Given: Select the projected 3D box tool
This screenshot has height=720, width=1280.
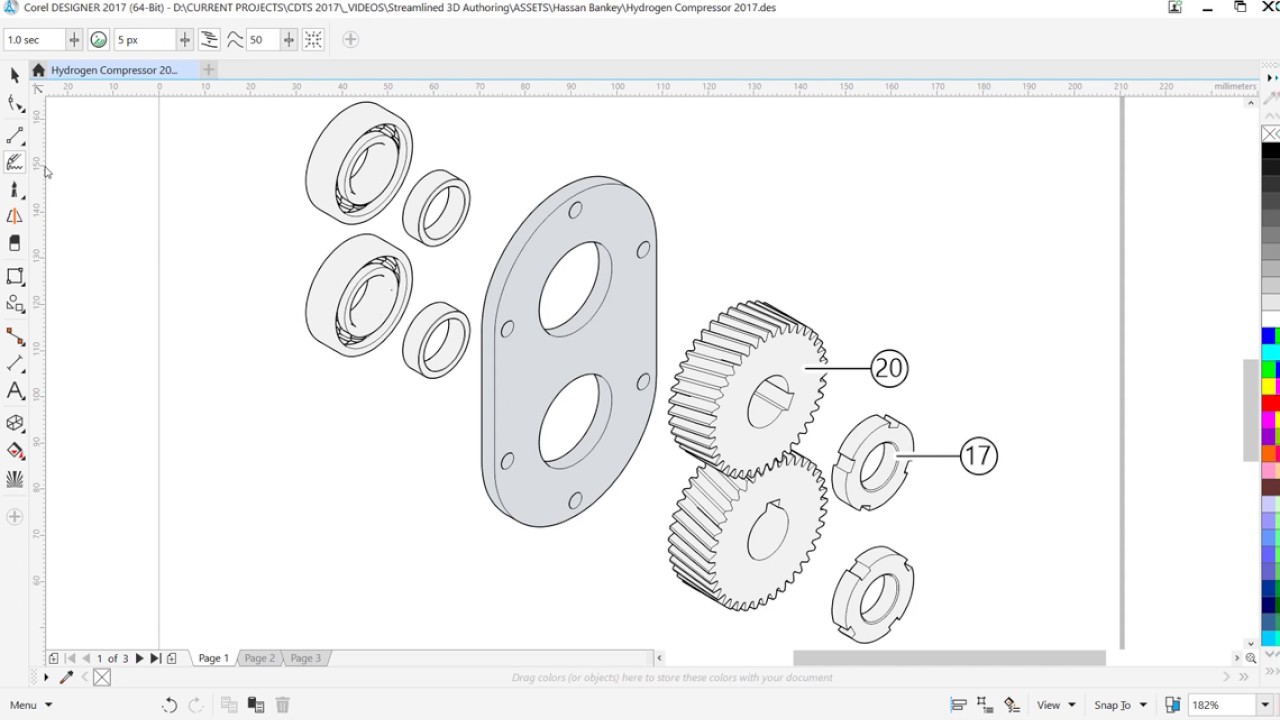Looking at the screenshot, I should click(15, 424).
